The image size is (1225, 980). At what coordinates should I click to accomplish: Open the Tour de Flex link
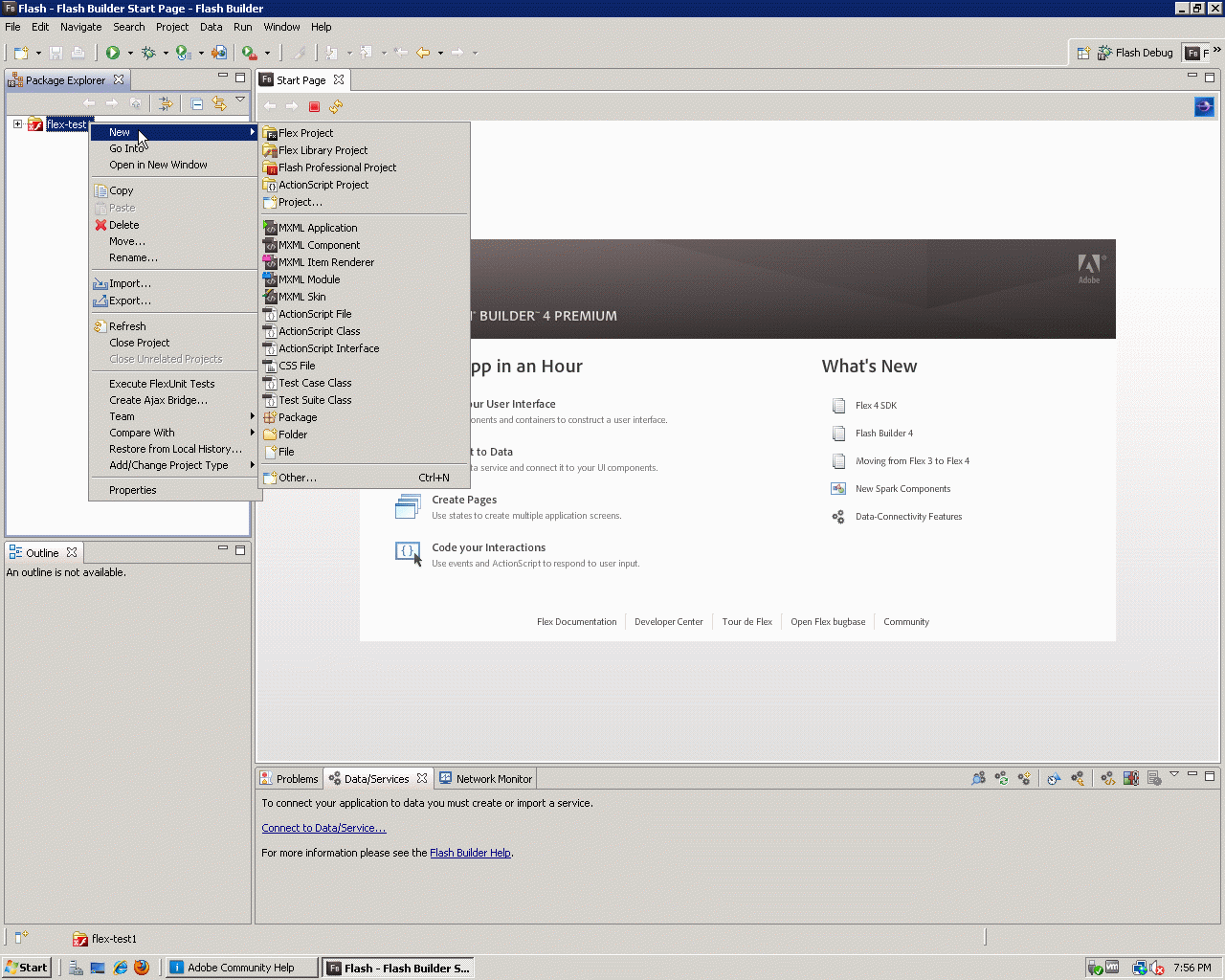pos(747,622)
